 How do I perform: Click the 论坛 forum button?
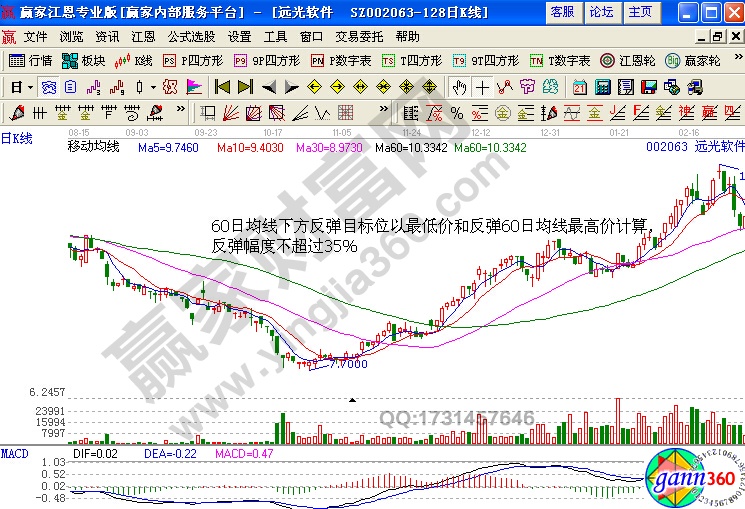point(601,12)
